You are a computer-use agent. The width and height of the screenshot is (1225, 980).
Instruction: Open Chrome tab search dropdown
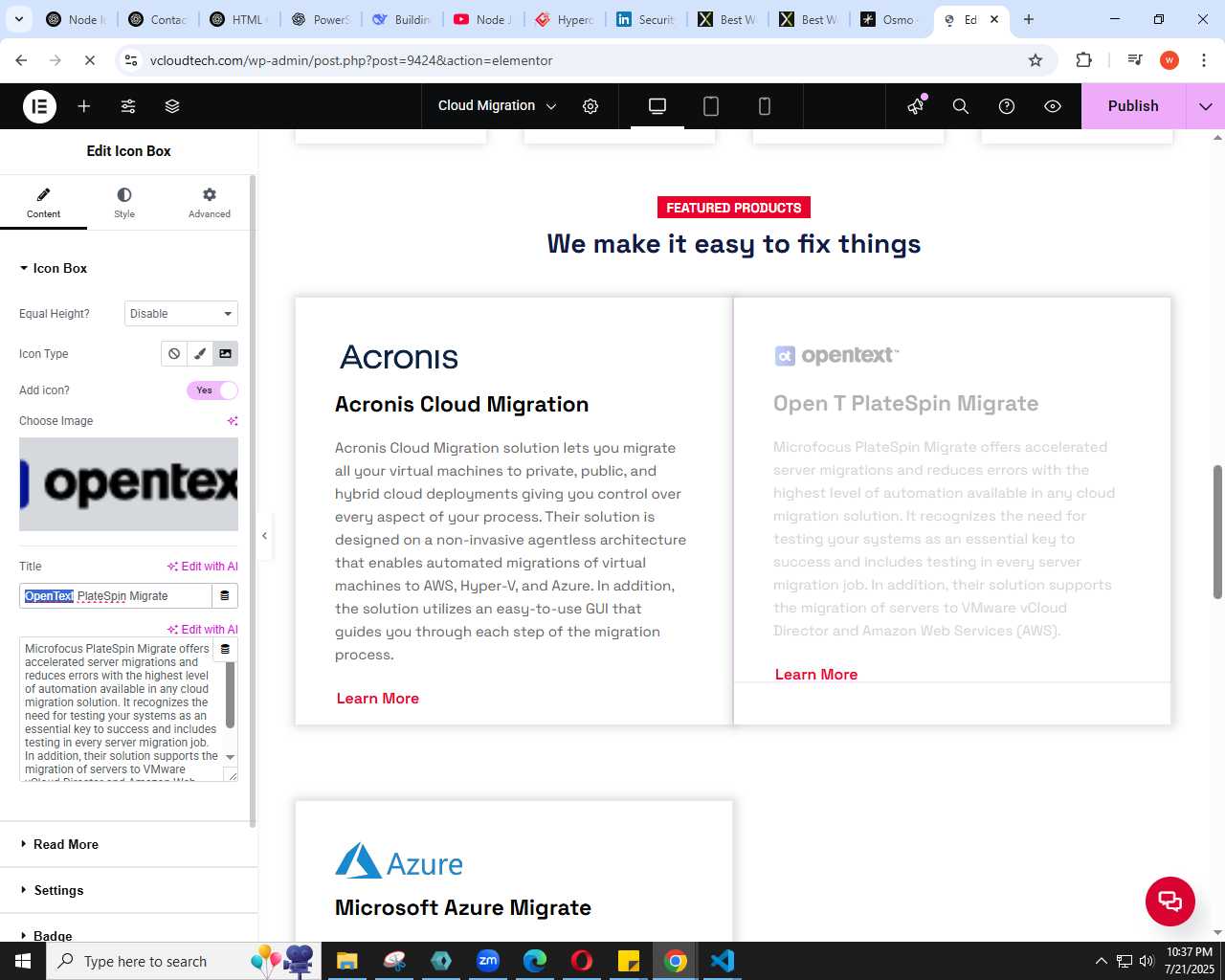pos(19,19)
